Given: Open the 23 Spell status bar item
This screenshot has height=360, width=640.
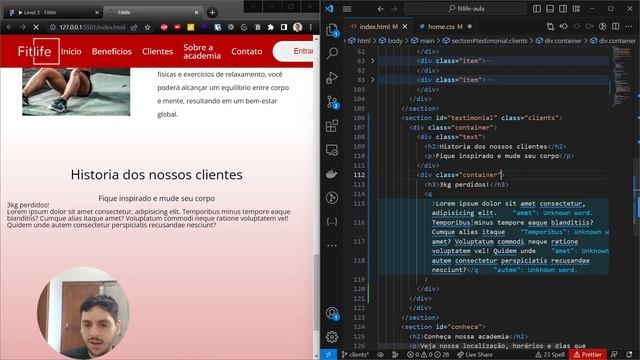Looking at the screenshot, I should 550,355.
